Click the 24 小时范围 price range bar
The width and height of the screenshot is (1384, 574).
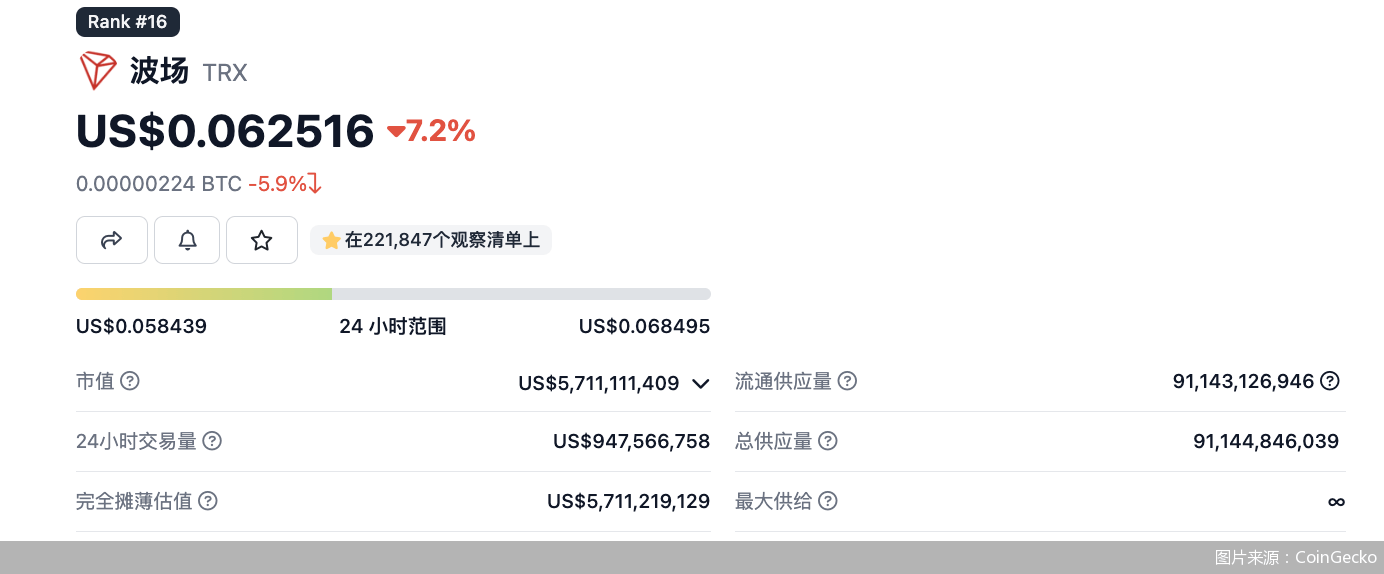[x=393, y=294]
